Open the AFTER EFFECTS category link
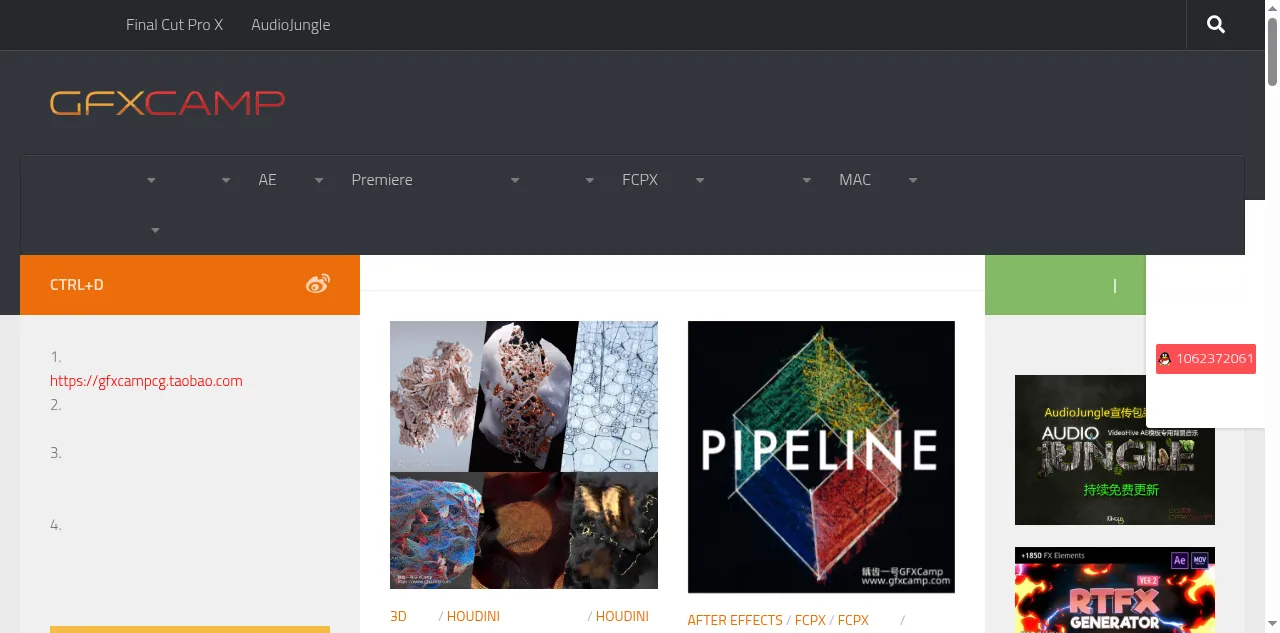 735,620
